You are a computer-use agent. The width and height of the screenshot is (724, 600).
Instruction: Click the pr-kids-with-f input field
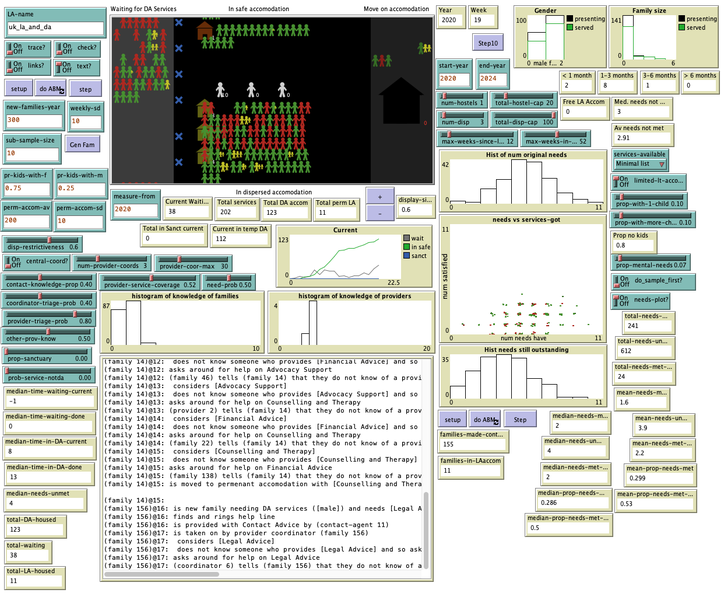26,189
